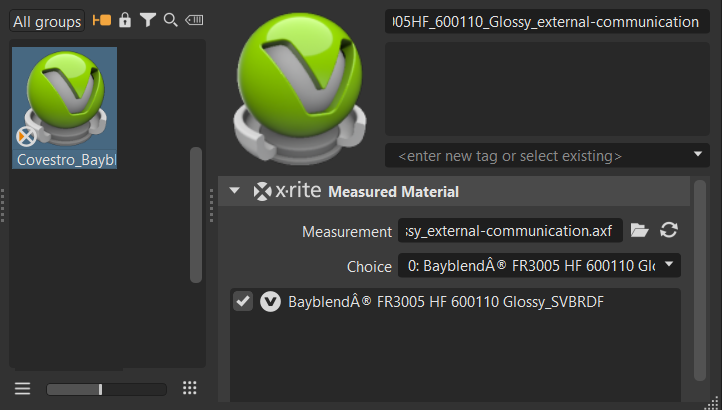Collapse the Measured Material section
This screenshot has height=410, width=722.
coord(234,190)
